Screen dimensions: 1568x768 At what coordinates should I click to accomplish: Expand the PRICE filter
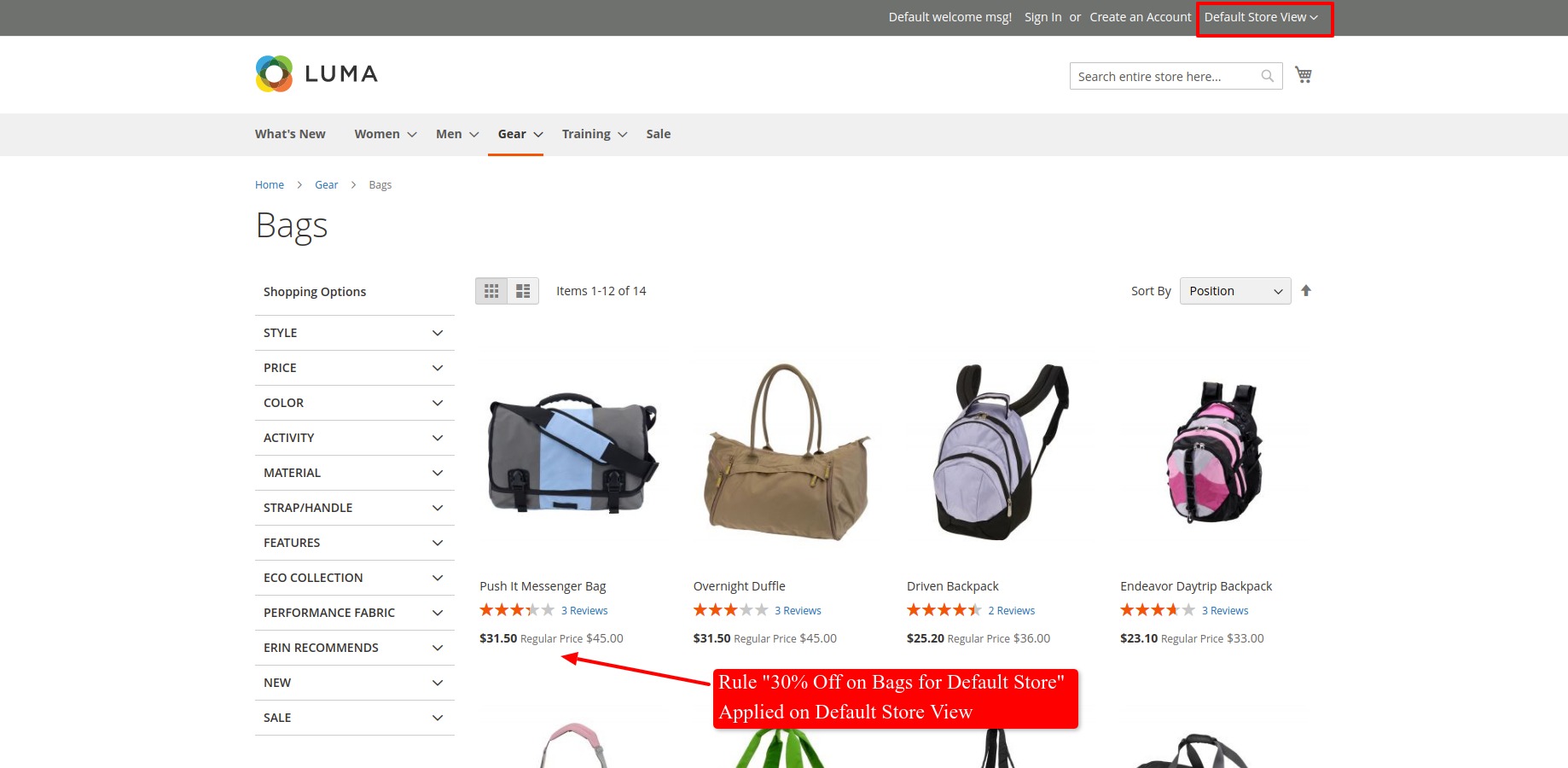355,368
